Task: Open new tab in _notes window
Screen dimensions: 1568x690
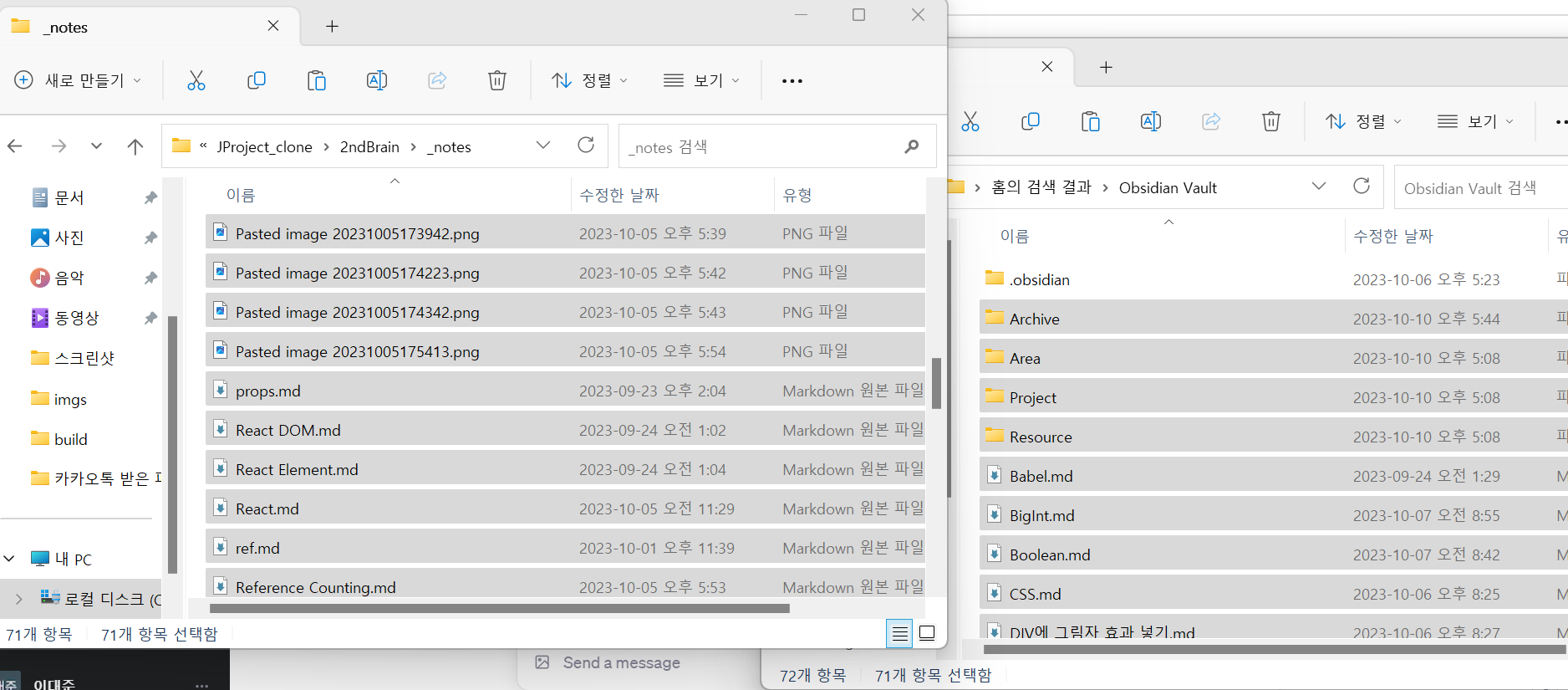Action: tap(332, 27)
